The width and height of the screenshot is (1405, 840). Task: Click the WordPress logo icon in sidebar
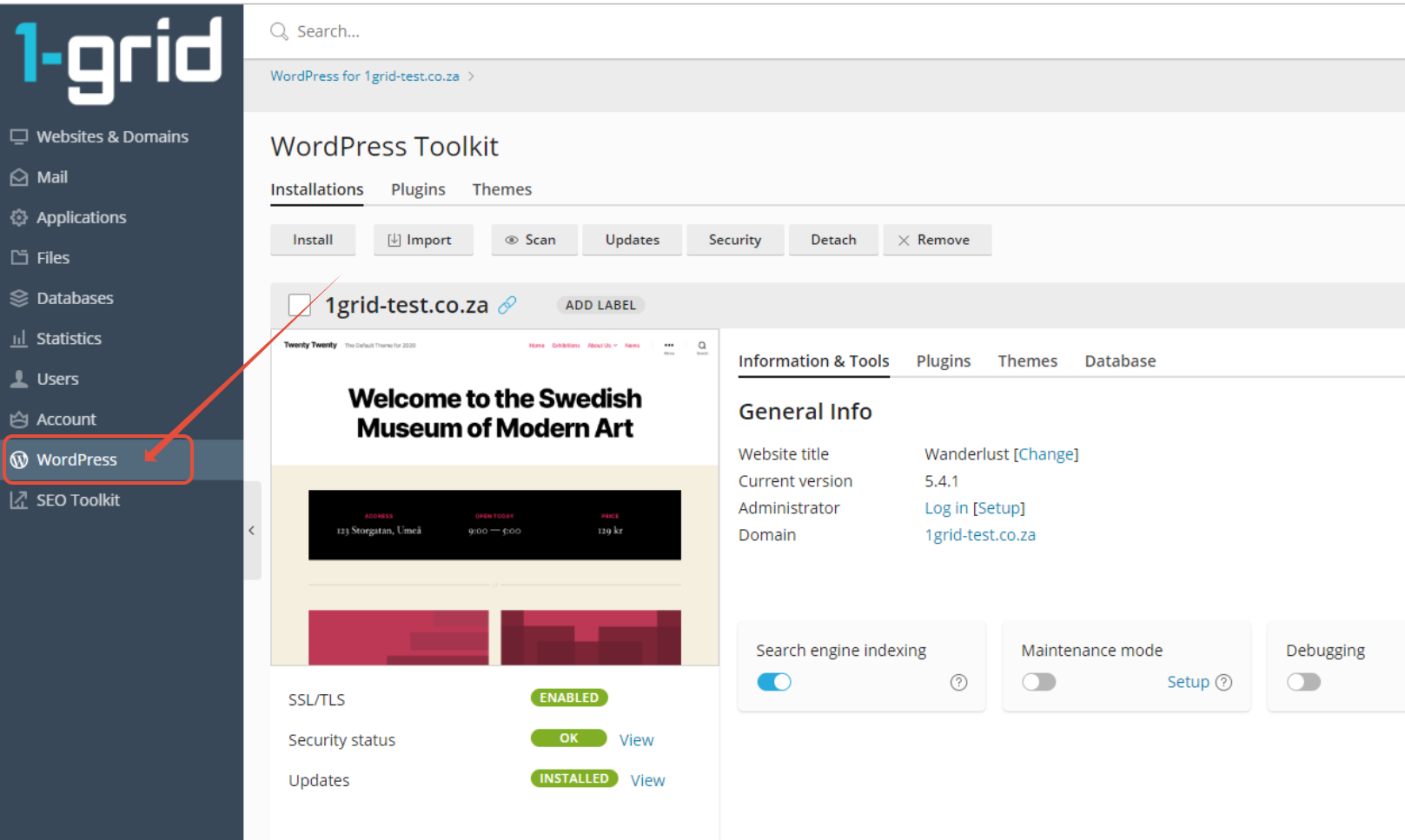[x=19, y=460]
